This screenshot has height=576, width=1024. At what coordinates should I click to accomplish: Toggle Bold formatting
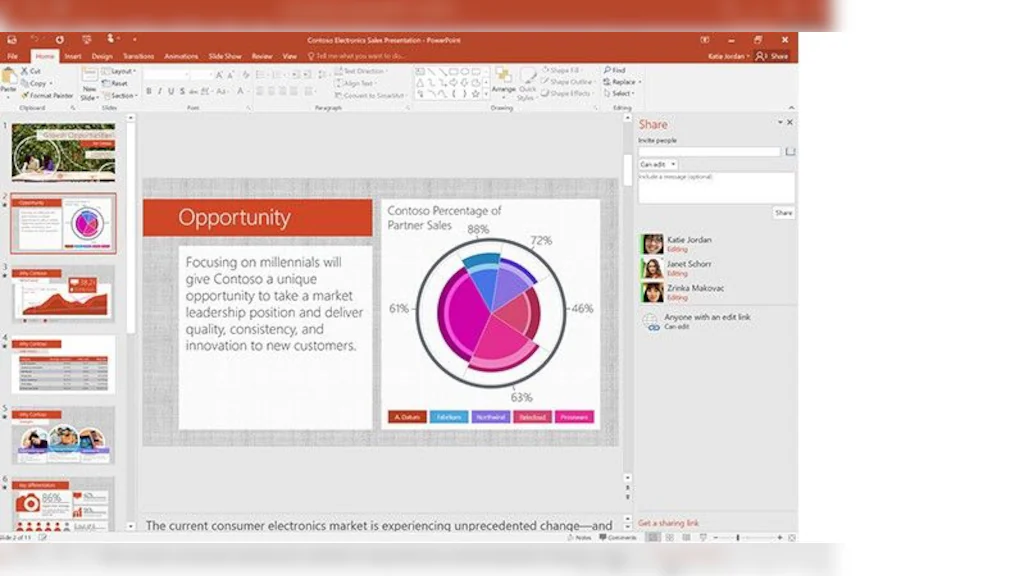click(149, 91)
